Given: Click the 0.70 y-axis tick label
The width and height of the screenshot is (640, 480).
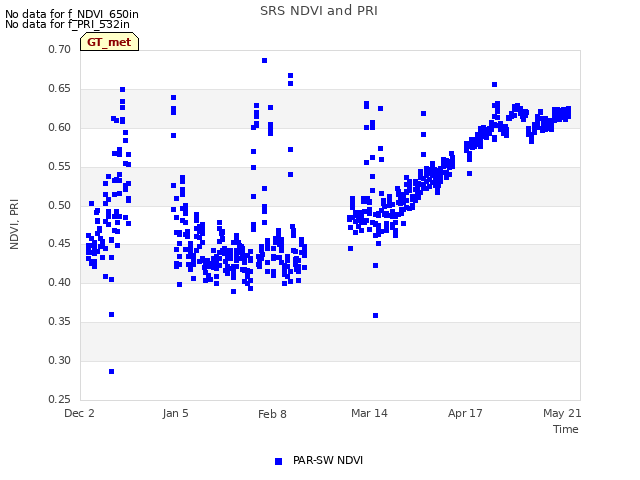Looking at the screenshot, I should point(60,49).
